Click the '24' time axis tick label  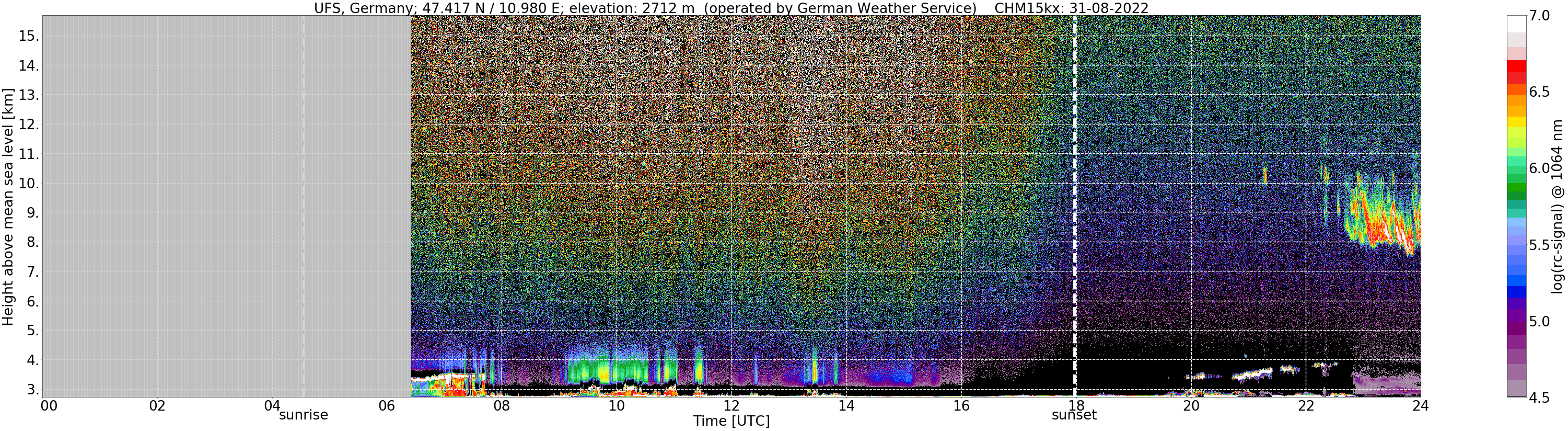pyautogui.click(x=1420, y=406)
